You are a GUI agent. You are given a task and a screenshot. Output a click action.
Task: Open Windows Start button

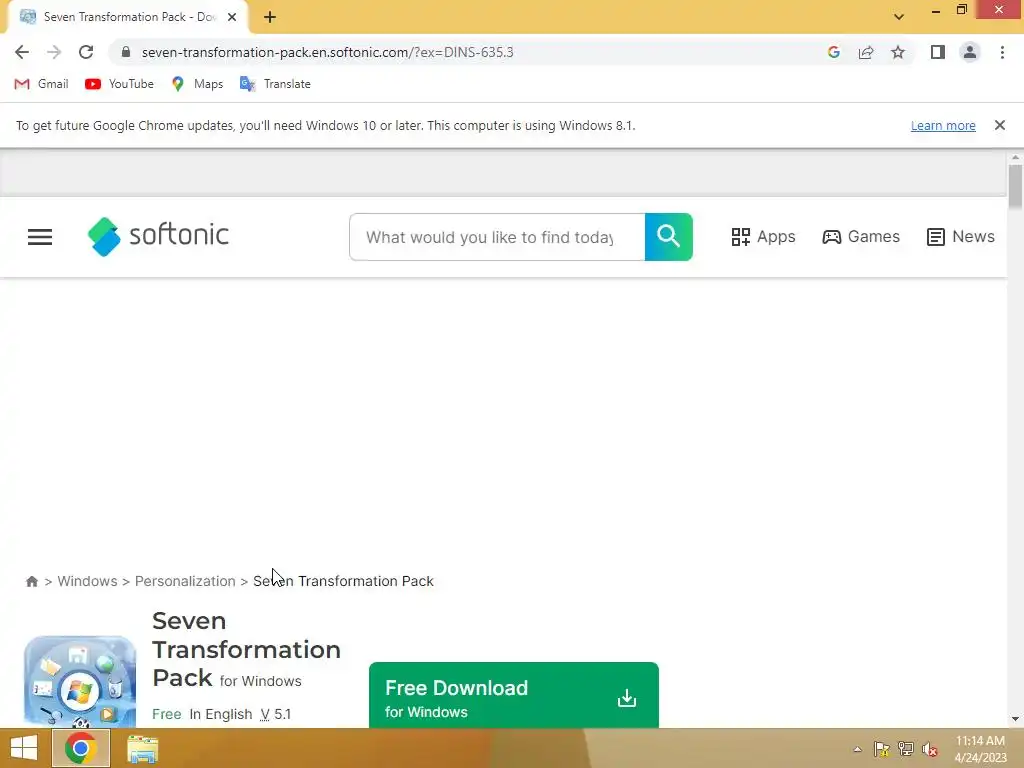(24, 748)
